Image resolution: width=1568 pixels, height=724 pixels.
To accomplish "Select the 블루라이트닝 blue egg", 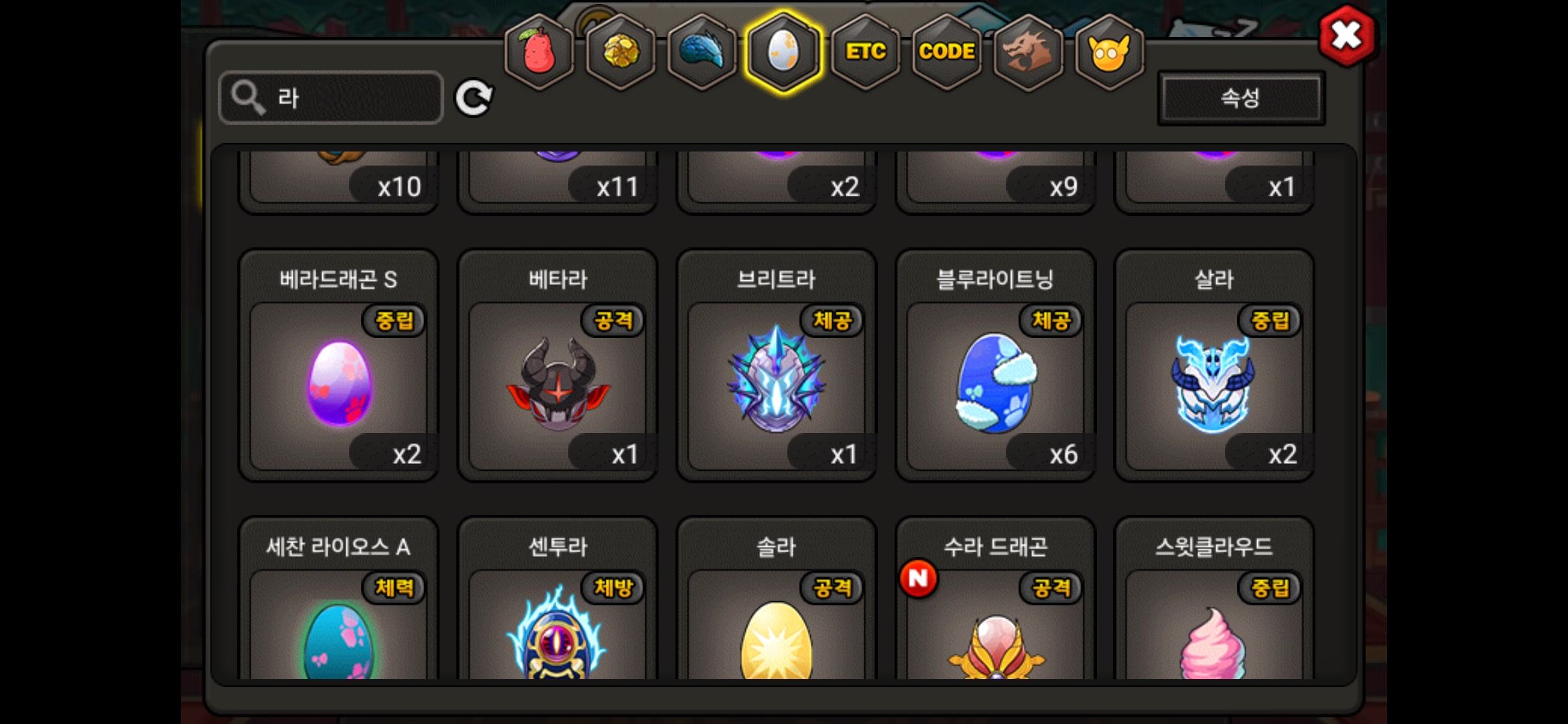I will pyautogui.click(x=995, y=365).
